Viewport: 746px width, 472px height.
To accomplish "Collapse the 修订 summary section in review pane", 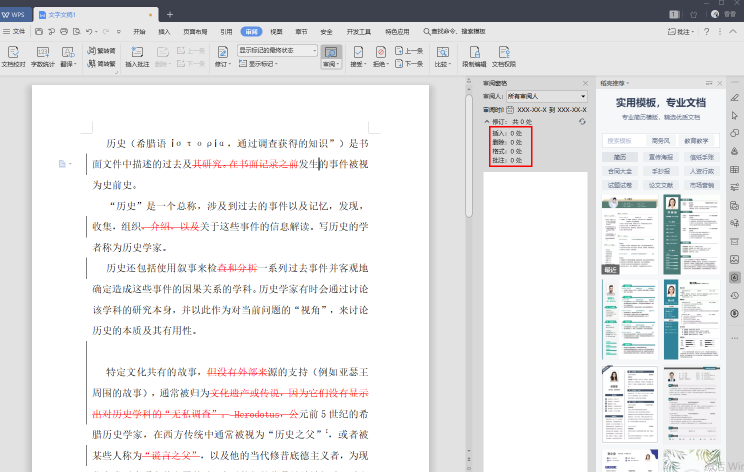I will click(x=486, y=121).
